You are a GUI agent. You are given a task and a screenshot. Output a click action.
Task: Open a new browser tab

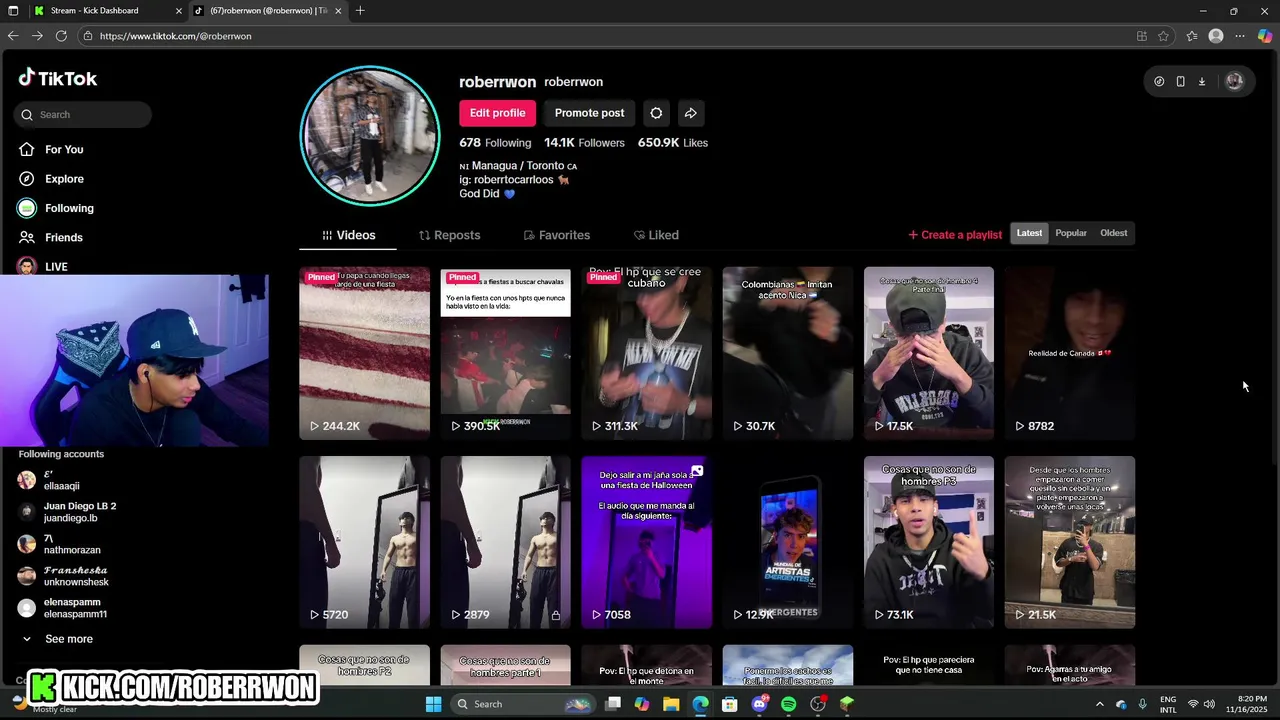pos(360,10)
